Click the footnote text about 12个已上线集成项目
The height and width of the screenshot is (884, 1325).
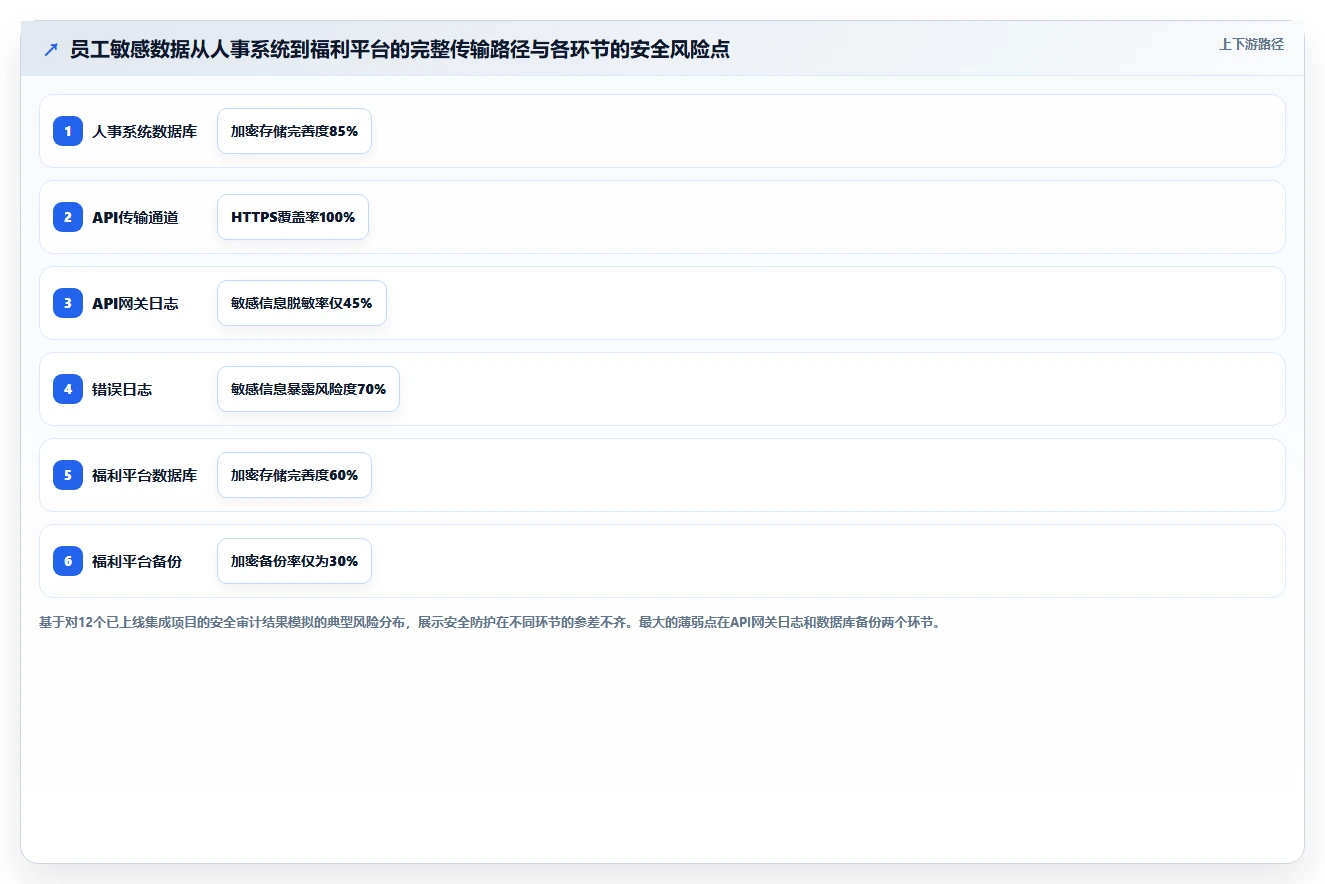490,622
